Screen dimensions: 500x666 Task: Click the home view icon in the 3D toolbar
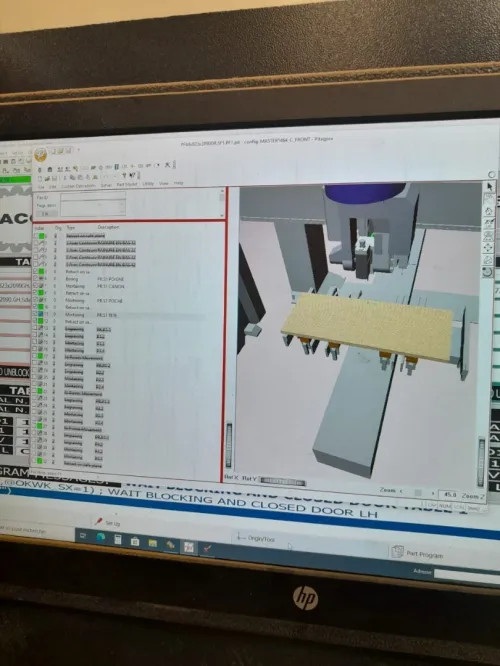click(489, 211)
